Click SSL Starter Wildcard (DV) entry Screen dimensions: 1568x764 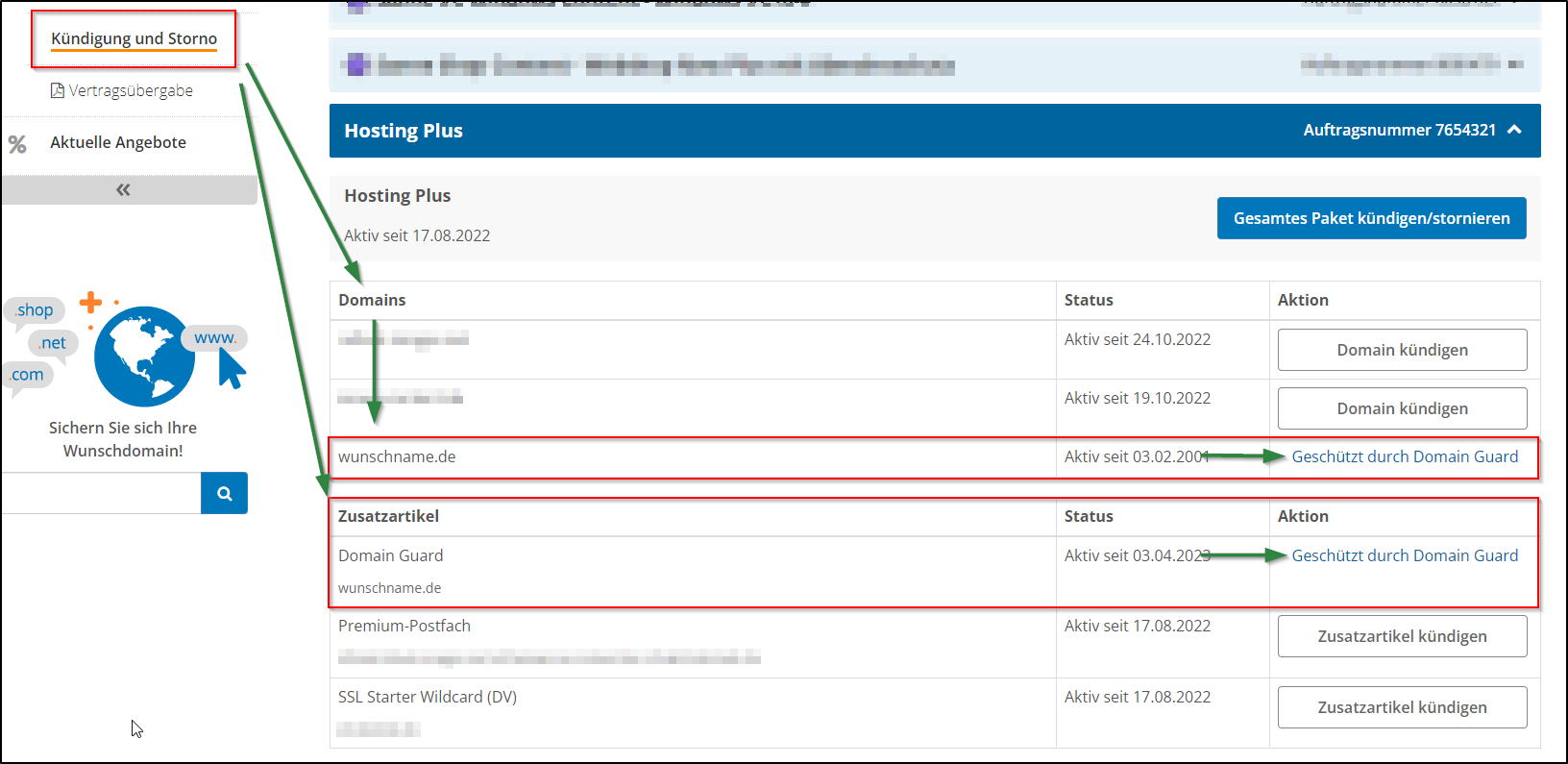pyautogui.click(x=428, y=697)
